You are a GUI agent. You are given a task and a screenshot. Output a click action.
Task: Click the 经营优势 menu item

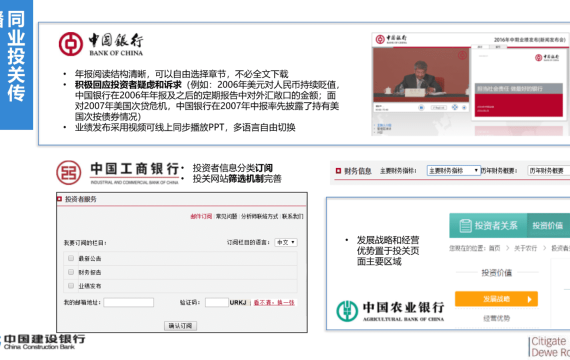(x=496, y=319)
